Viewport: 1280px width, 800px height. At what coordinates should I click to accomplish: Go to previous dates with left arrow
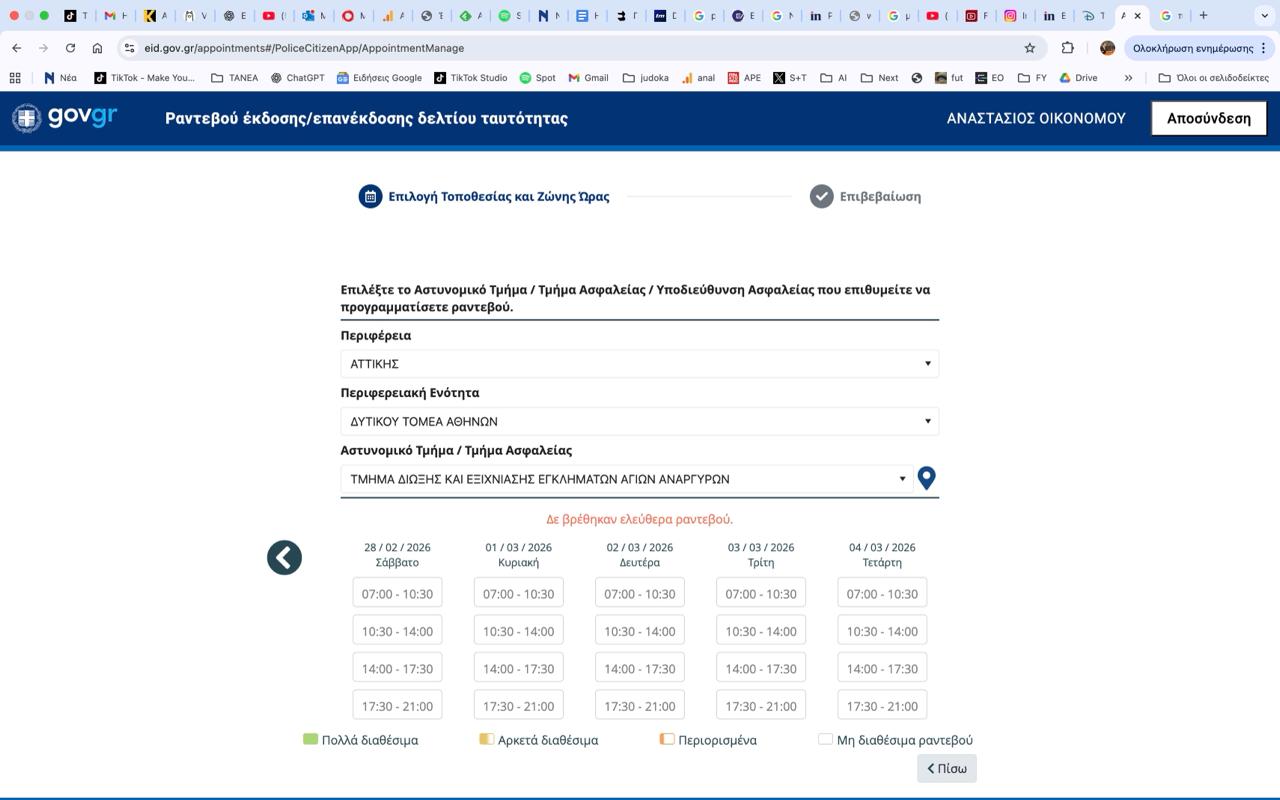tap(284, 558)
